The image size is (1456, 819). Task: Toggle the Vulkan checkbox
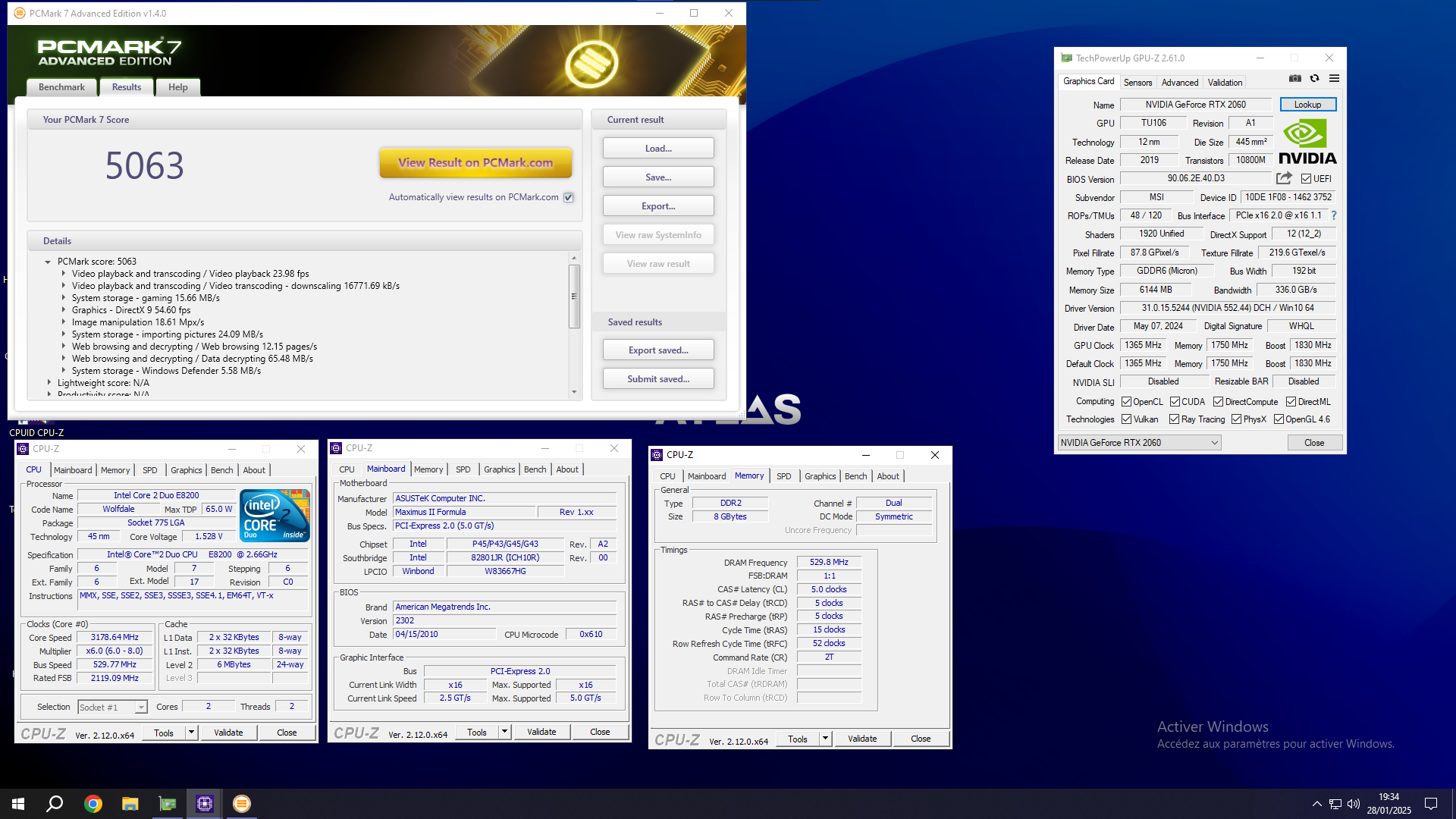[x=1127, y=419]
